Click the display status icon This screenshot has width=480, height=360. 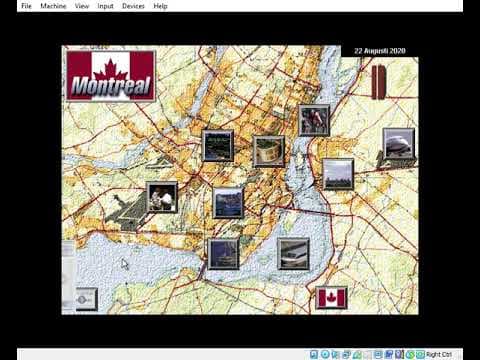pyautogui.click(x=378, y=354)
